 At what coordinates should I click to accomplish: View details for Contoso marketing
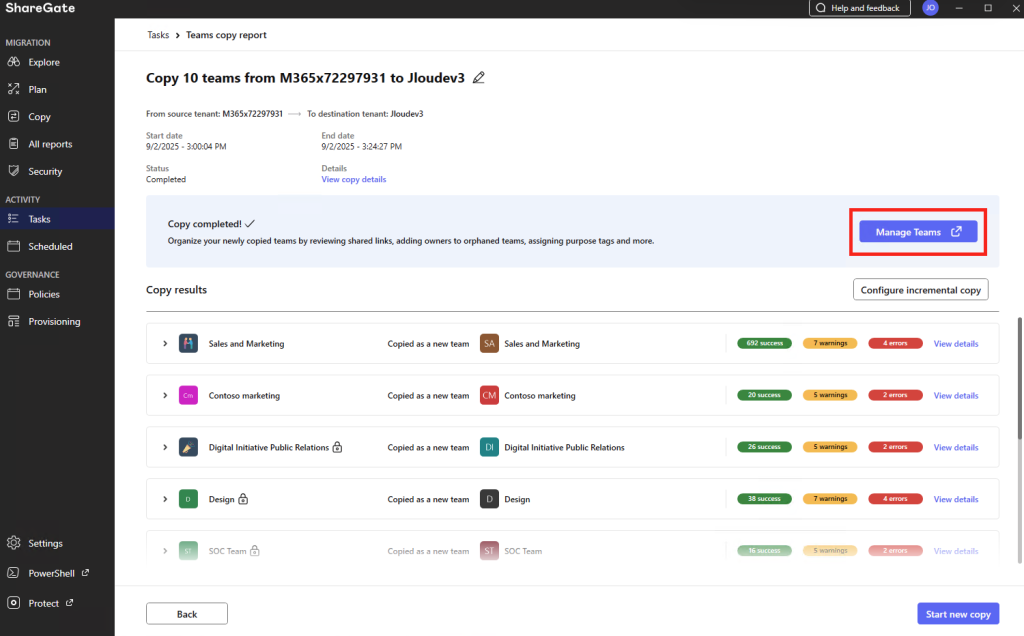pos(955,395)
